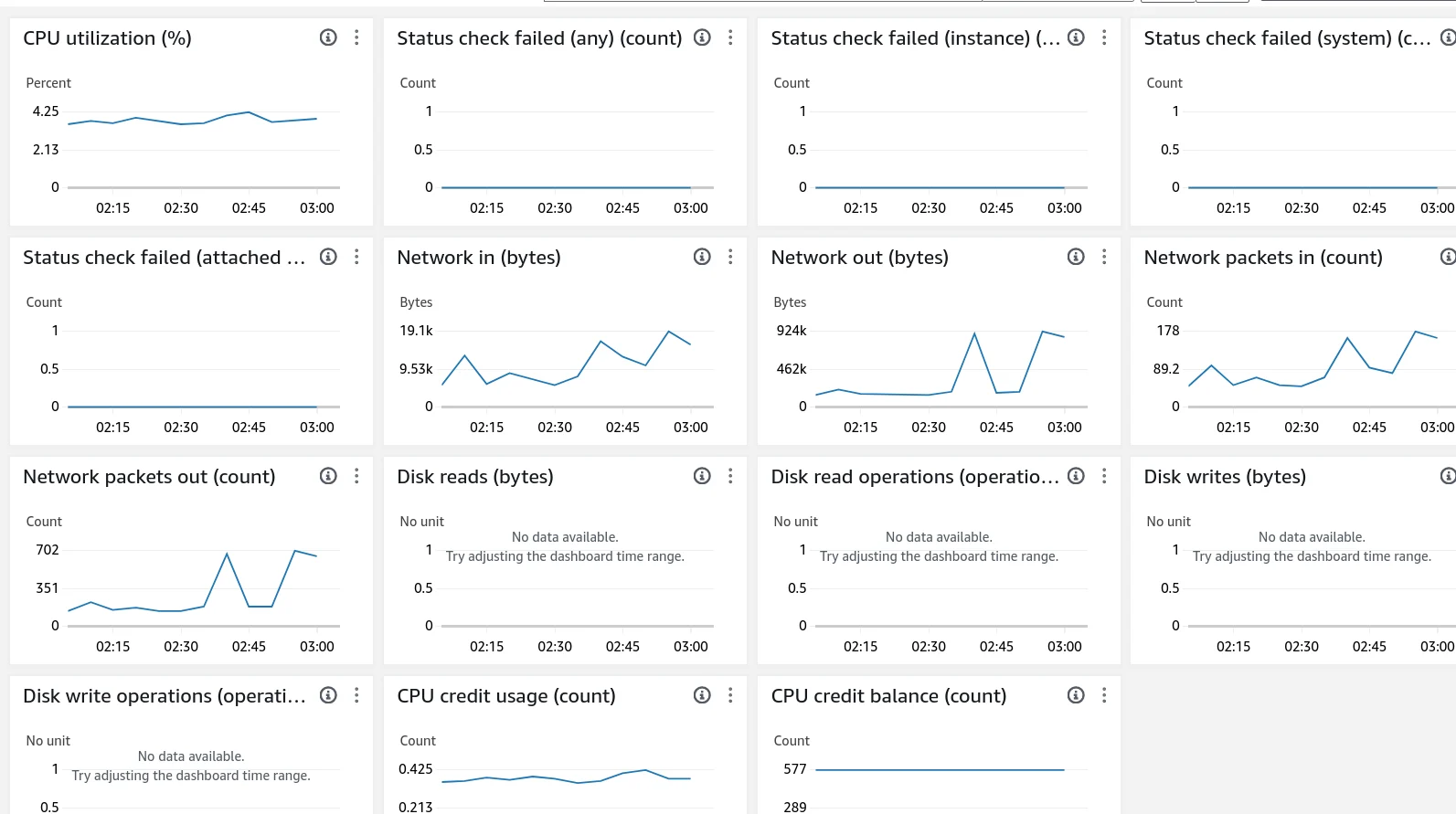Open kebab menu for CPU credit usage

730,695
